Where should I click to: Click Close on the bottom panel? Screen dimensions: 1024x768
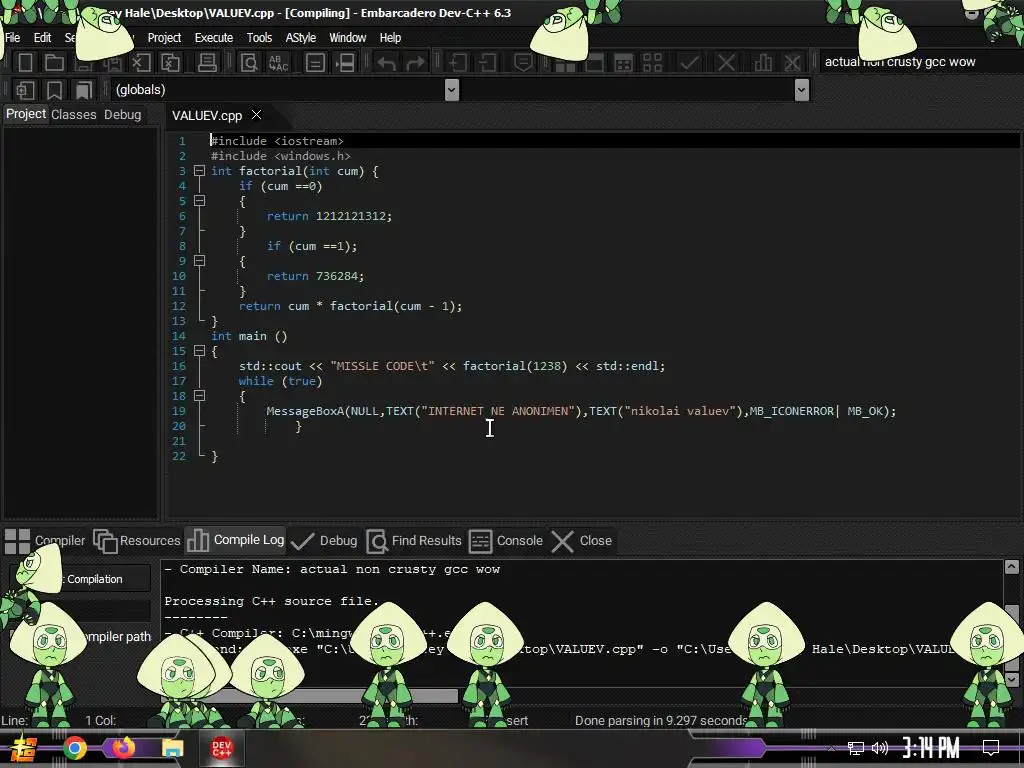pyautogui.click(x=582, y=541)
